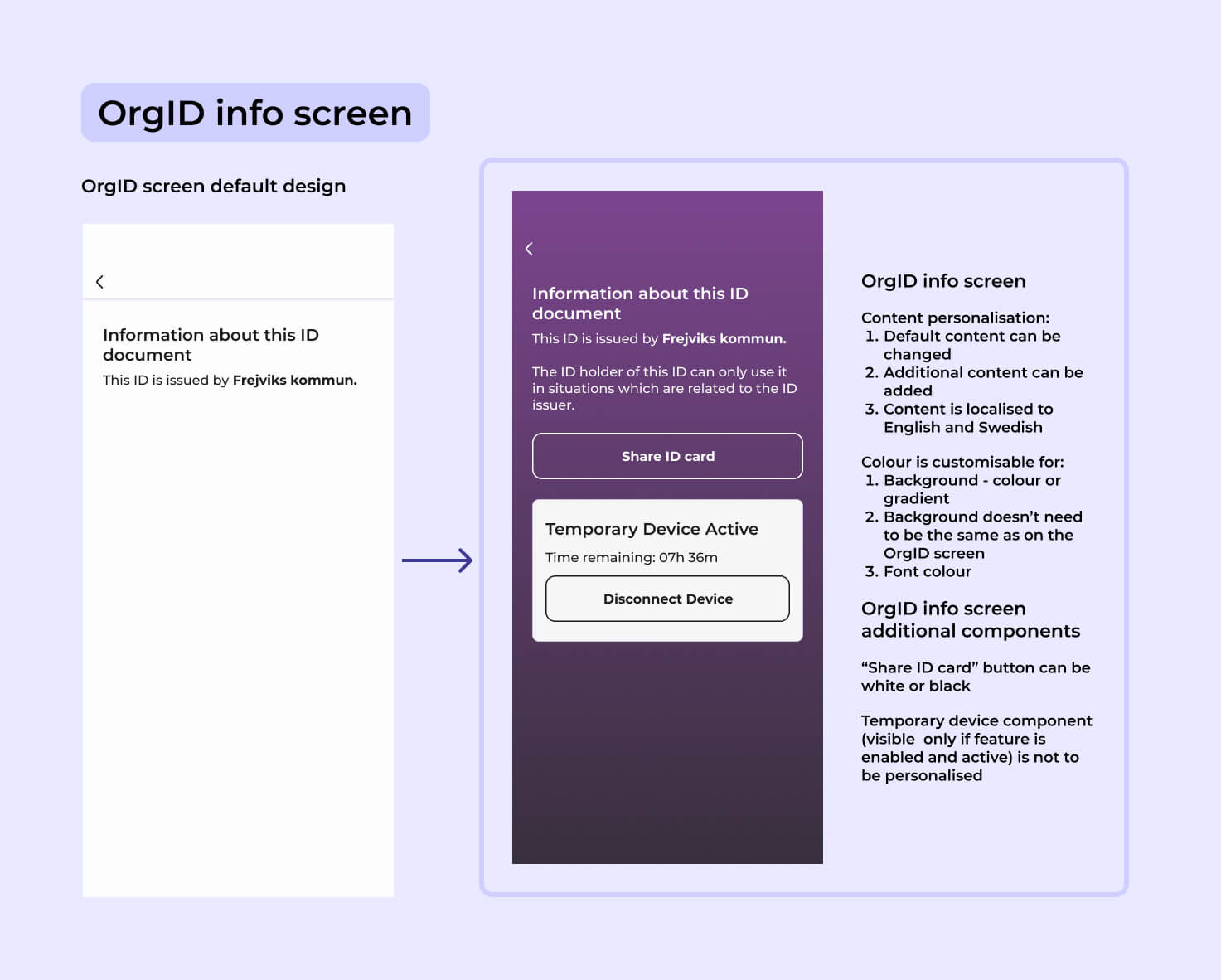Expand list item Default content can be changed
Screen dimensions: 1221x980
(x=971, y=345)
